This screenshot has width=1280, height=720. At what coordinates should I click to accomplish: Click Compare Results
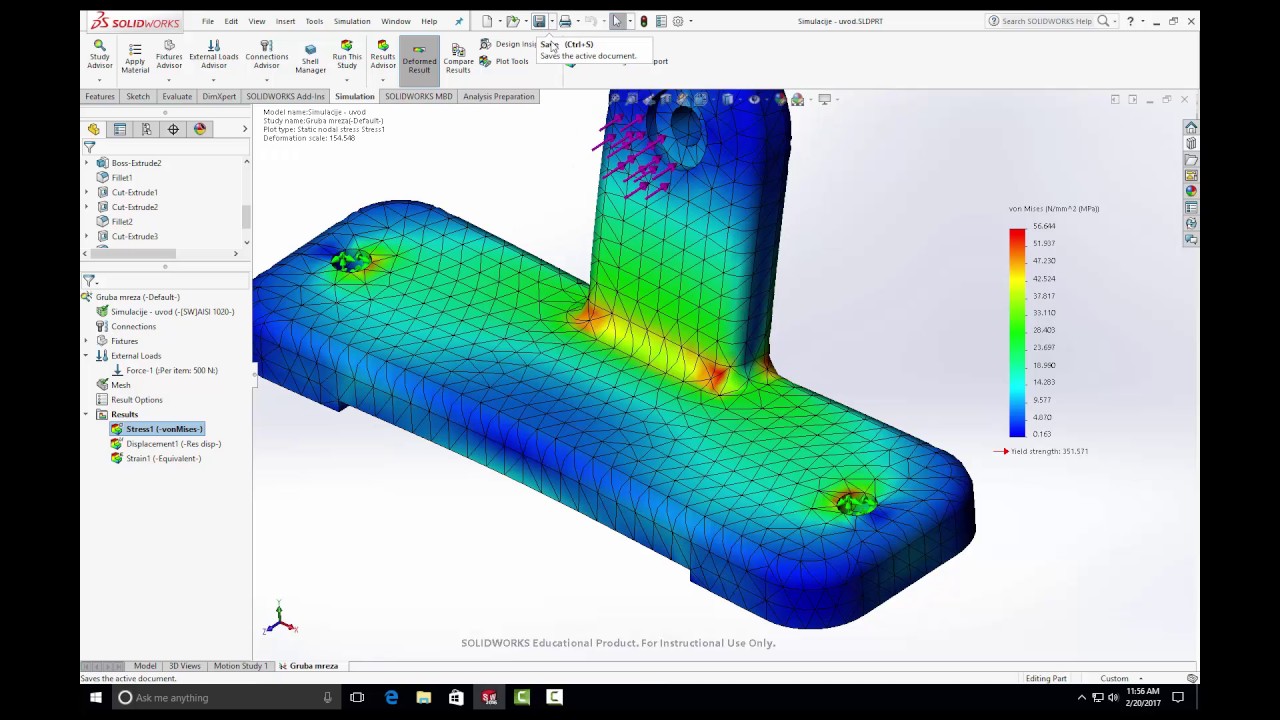[458, 58]
